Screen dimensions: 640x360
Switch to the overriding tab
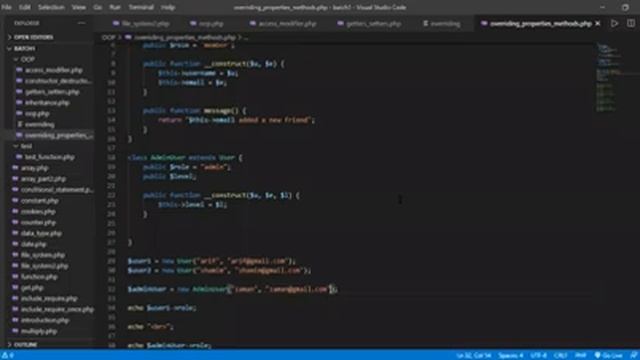pos(442,24)
